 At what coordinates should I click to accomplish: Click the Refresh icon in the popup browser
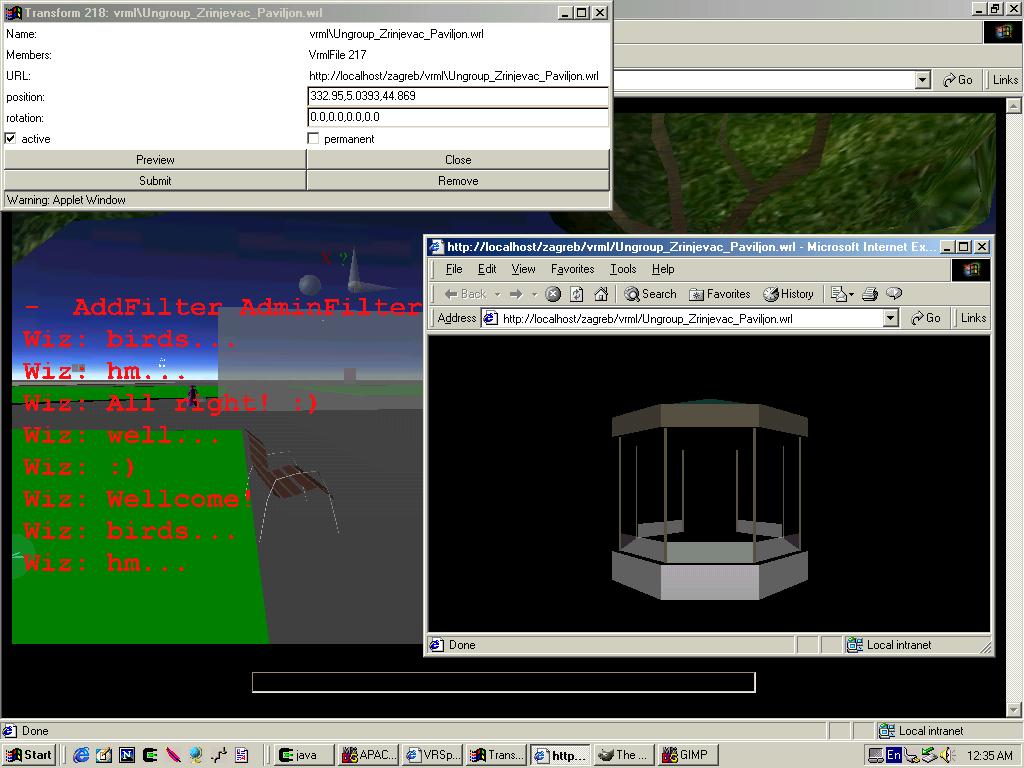[x=577, y=294]
